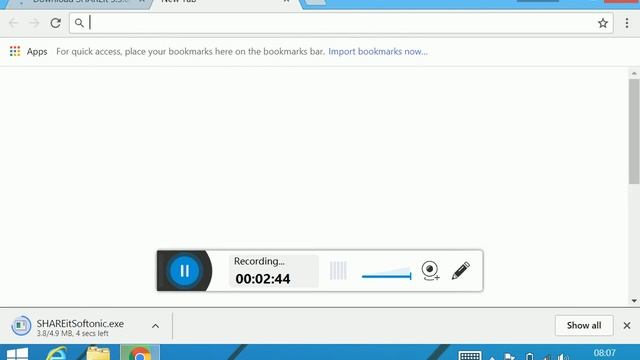Screen dimensions: 640x360
Task: Click the recorder drag grip handle
Action: pyautogui.click(x=338, y=271)
